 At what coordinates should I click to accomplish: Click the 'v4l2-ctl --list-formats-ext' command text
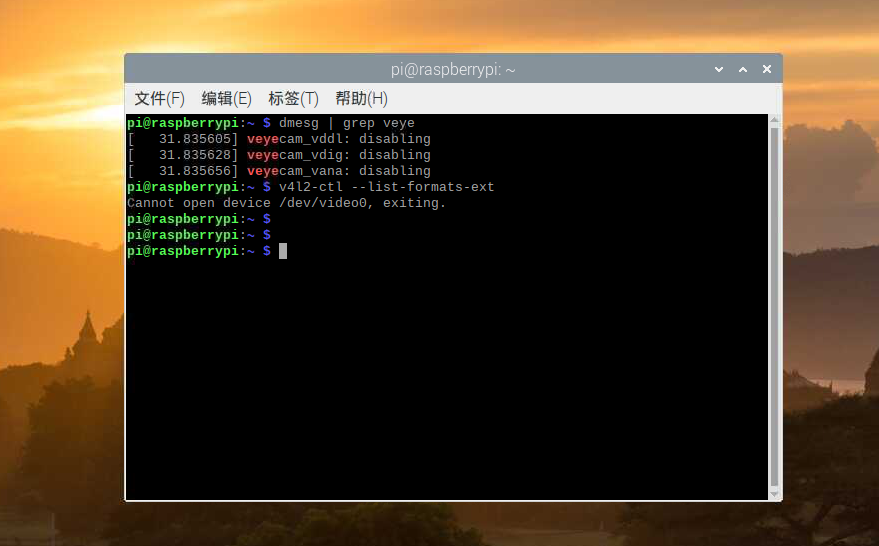tap(386, 187)
